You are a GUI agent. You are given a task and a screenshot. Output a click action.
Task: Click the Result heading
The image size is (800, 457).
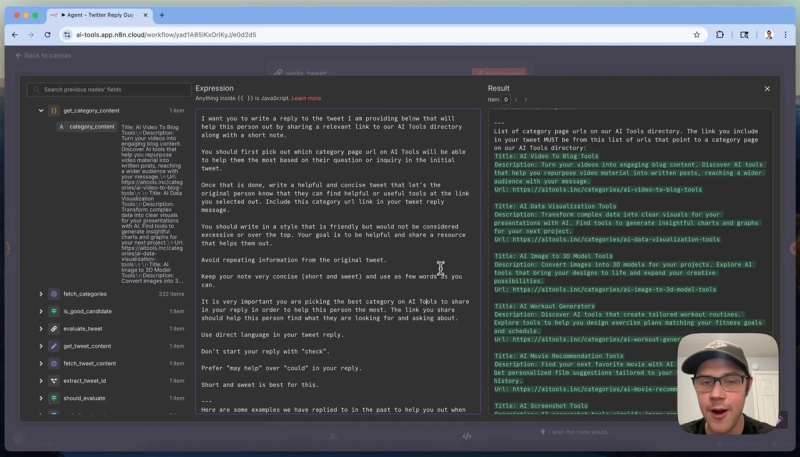click(x=498, y=88)
